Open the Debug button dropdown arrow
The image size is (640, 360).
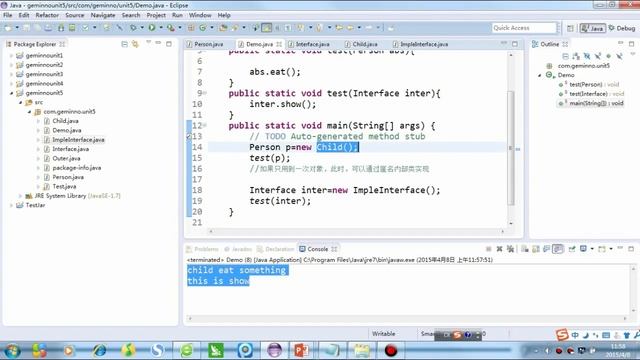[x=142, y=28]
